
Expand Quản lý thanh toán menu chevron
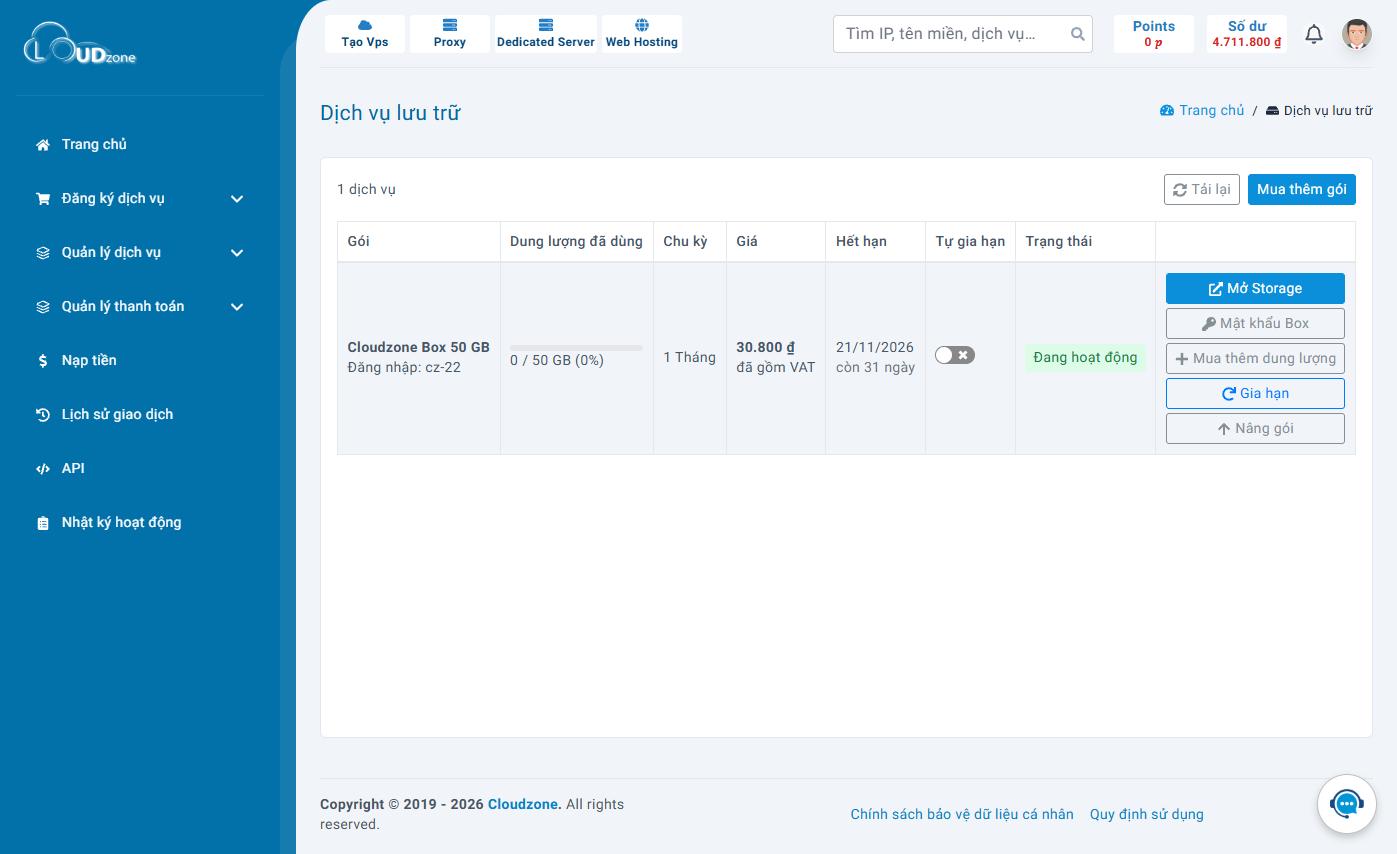237,307
